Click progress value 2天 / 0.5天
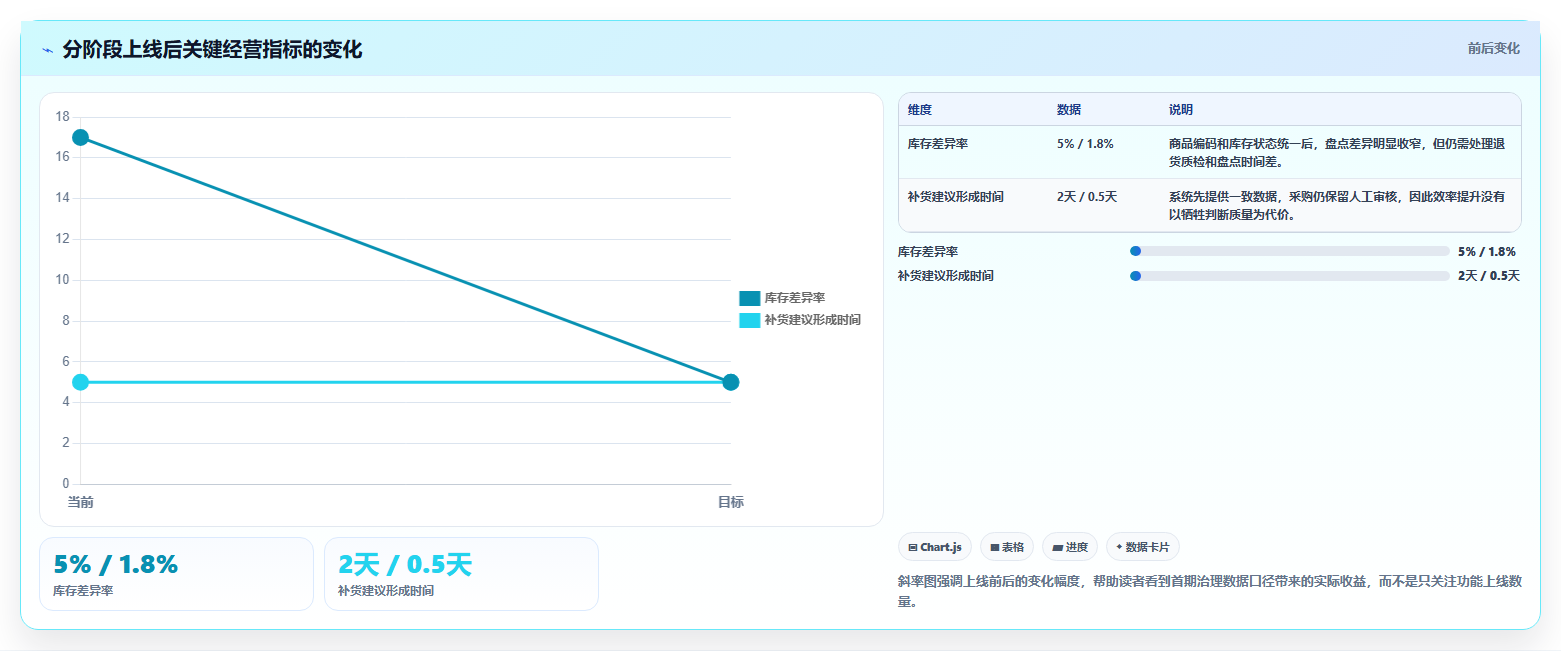 click(1489, 276)
